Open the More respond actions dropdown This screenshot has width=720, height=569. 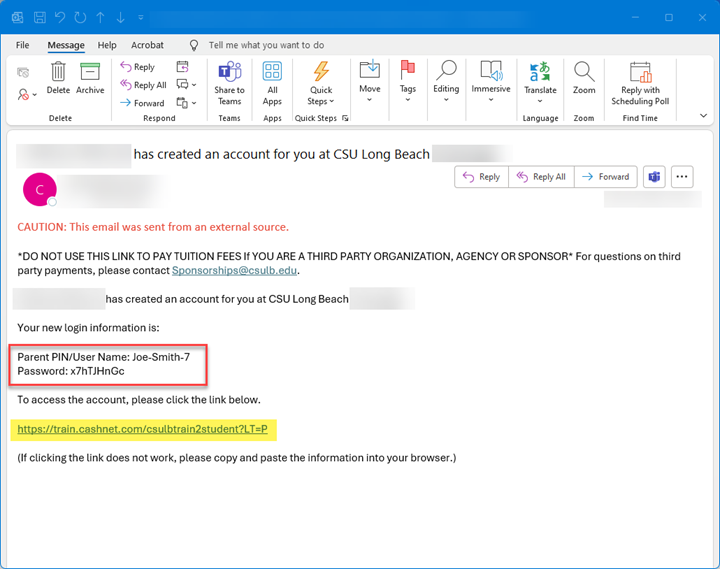187,103
